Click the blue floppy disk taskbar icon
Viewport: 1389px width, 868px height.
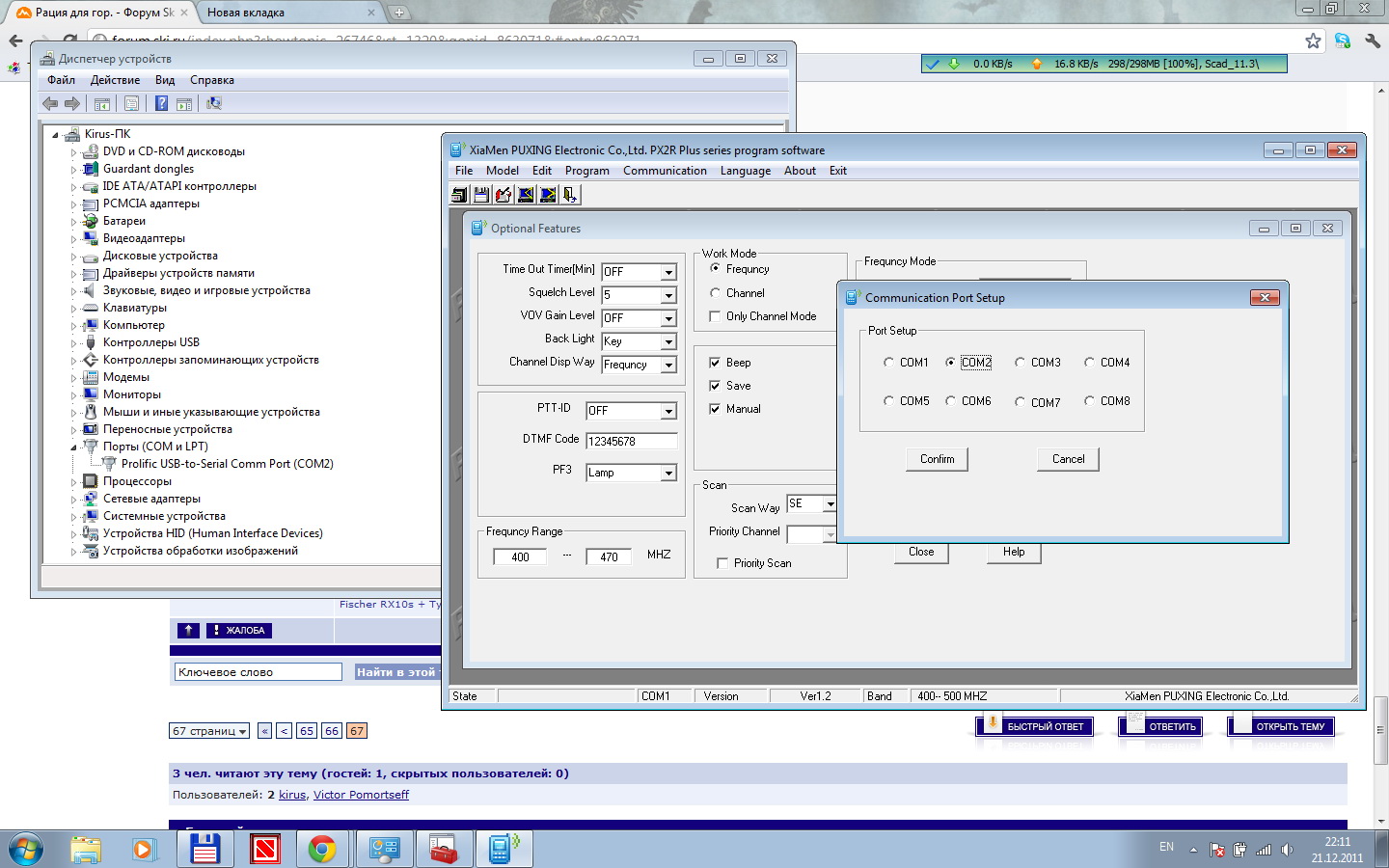205,850
